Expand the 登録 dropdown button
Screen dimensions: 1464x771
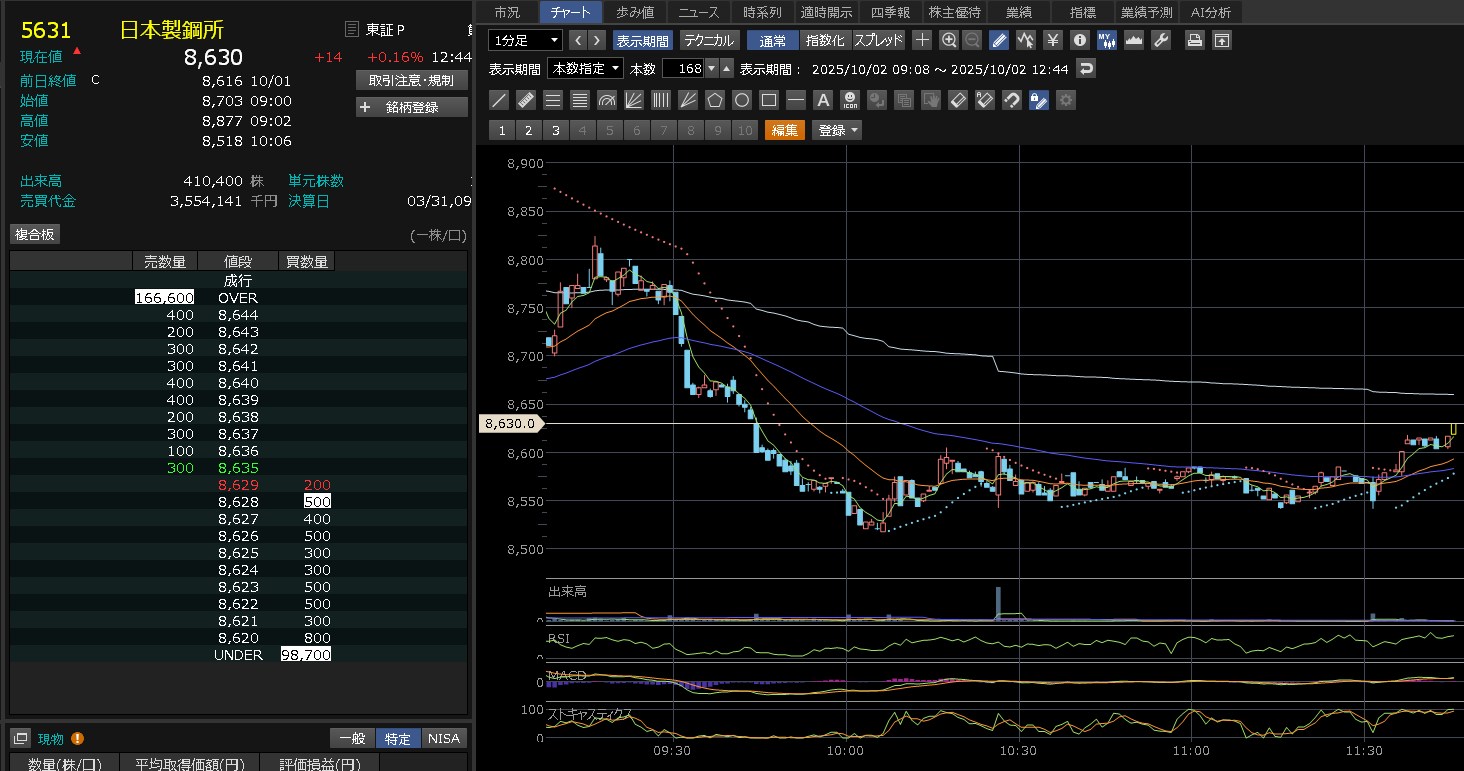click(x=837, y=130)
